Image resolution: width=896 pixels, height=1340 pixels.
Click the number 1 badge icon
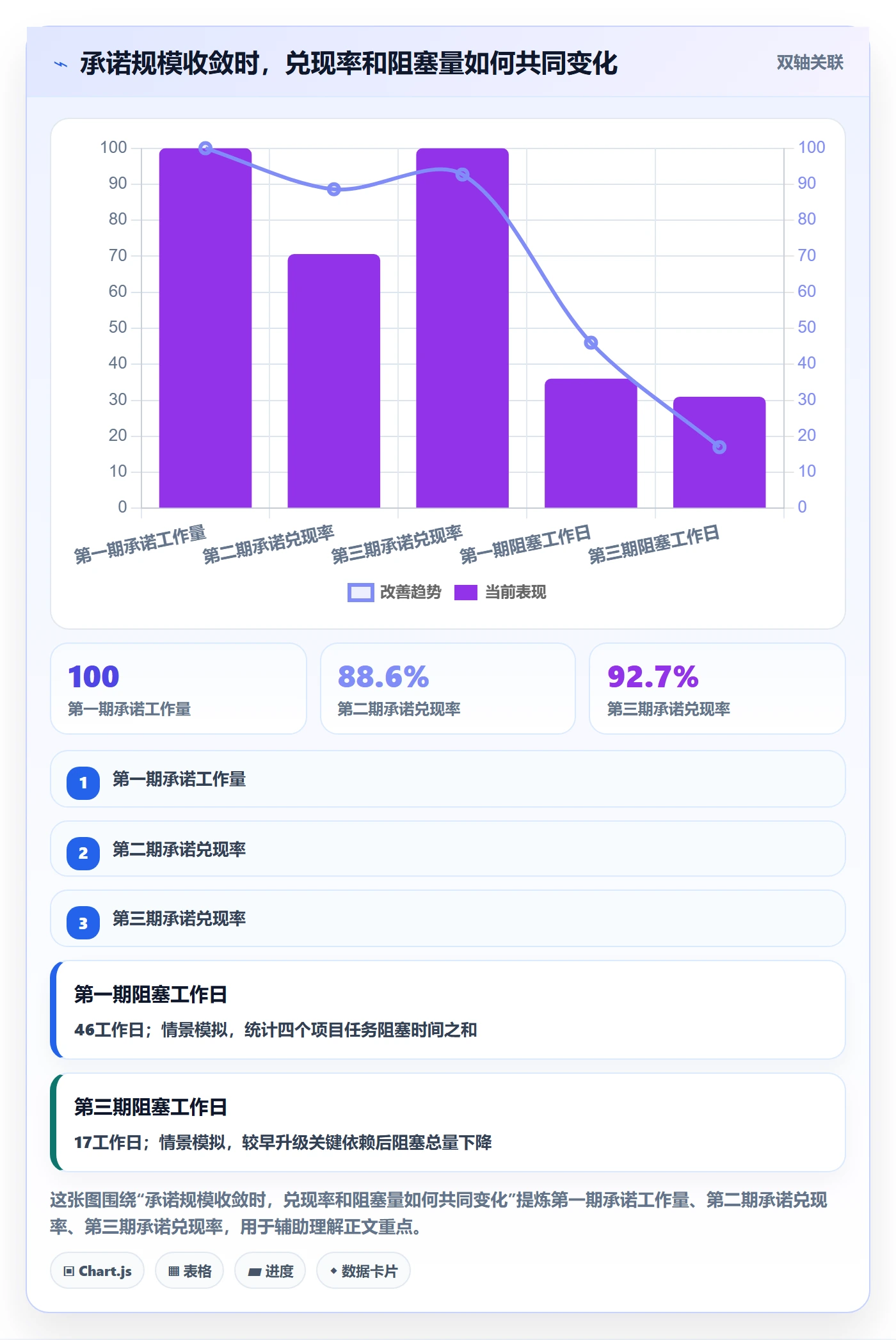[x=83, y=783]
